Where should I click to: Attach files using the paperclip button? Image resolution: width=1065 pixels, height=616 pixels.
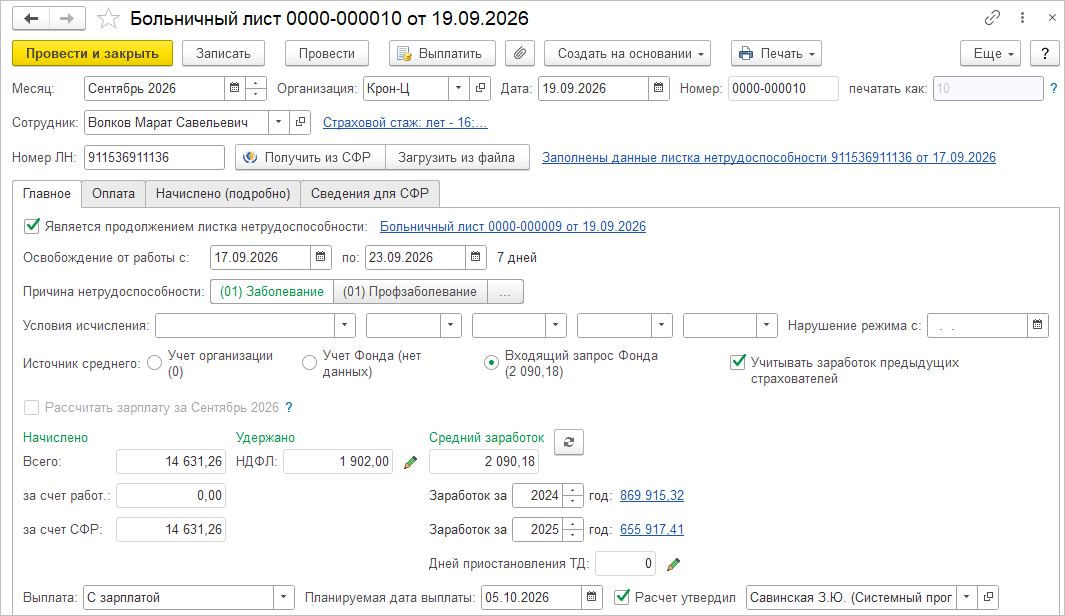click(x=520, y=53)
